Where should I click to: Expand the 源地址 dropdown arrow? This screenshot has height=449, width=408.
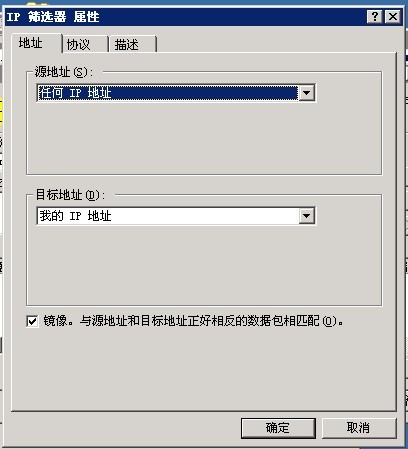tap(306, 93)
